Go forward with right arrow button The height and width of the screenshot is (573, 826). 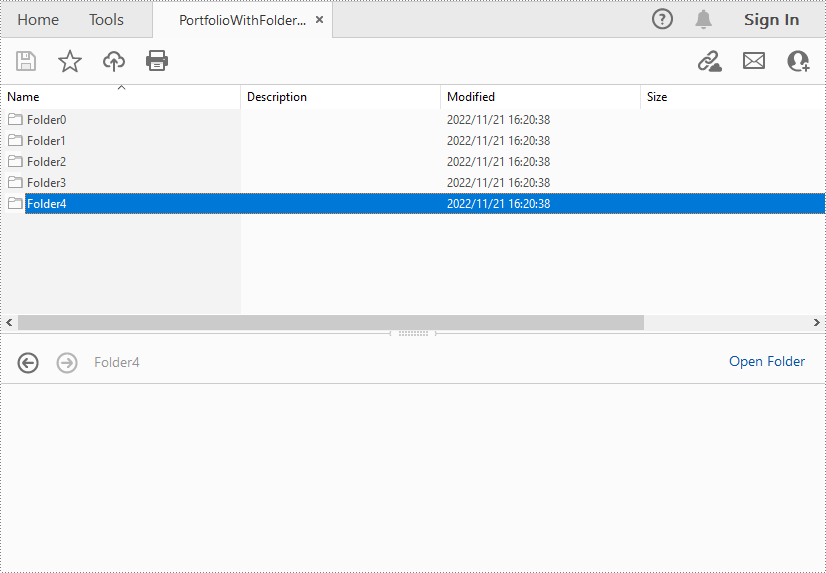pyautogui.click(x=67, y=363)
